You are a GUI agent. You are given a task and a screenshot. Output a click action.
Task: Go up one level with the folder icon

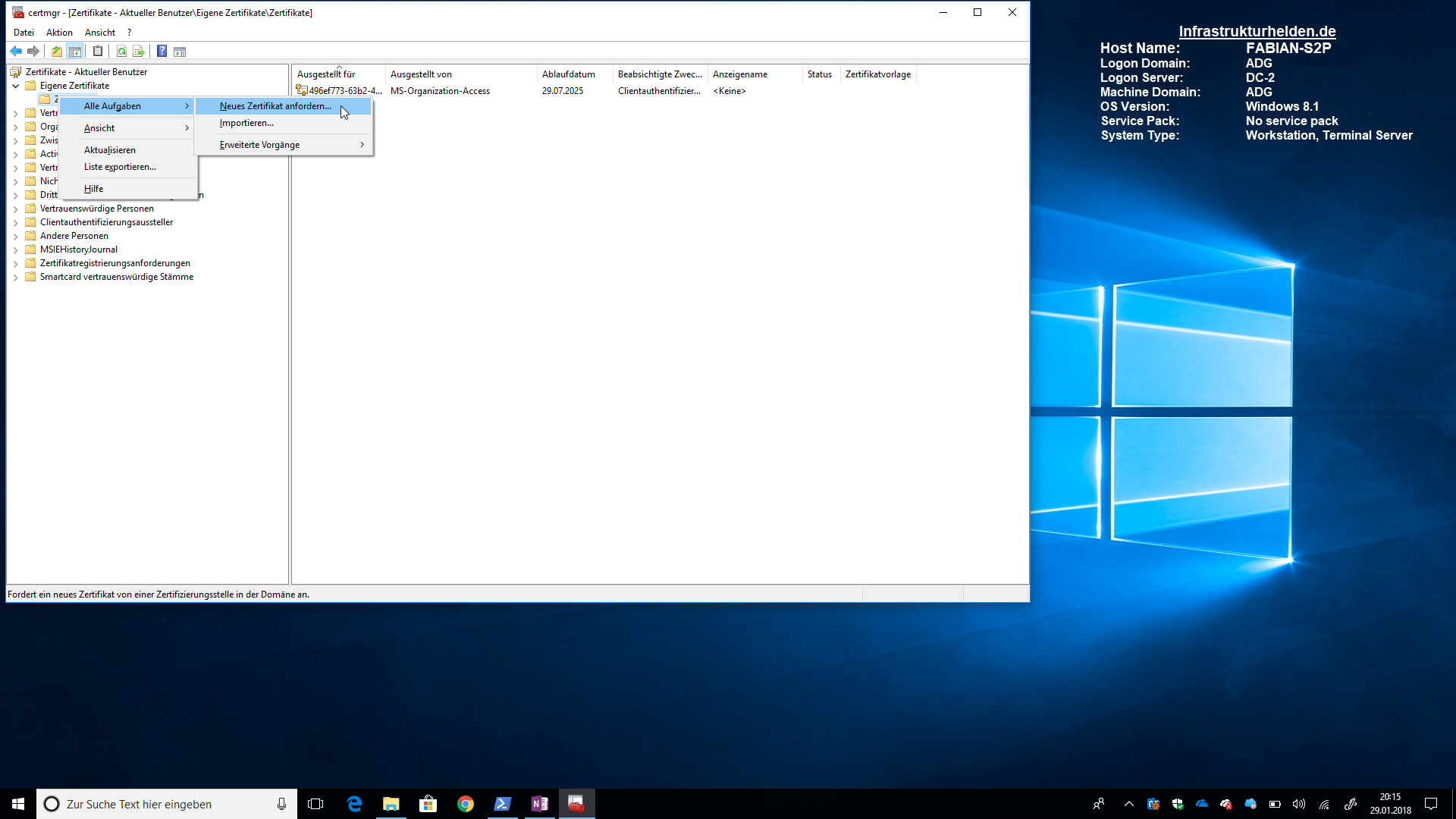tap(57, 52)
